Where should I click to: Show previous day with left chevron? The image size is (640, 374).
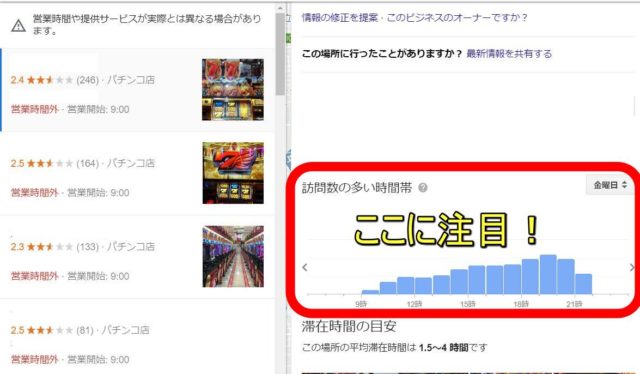[305, 267]
